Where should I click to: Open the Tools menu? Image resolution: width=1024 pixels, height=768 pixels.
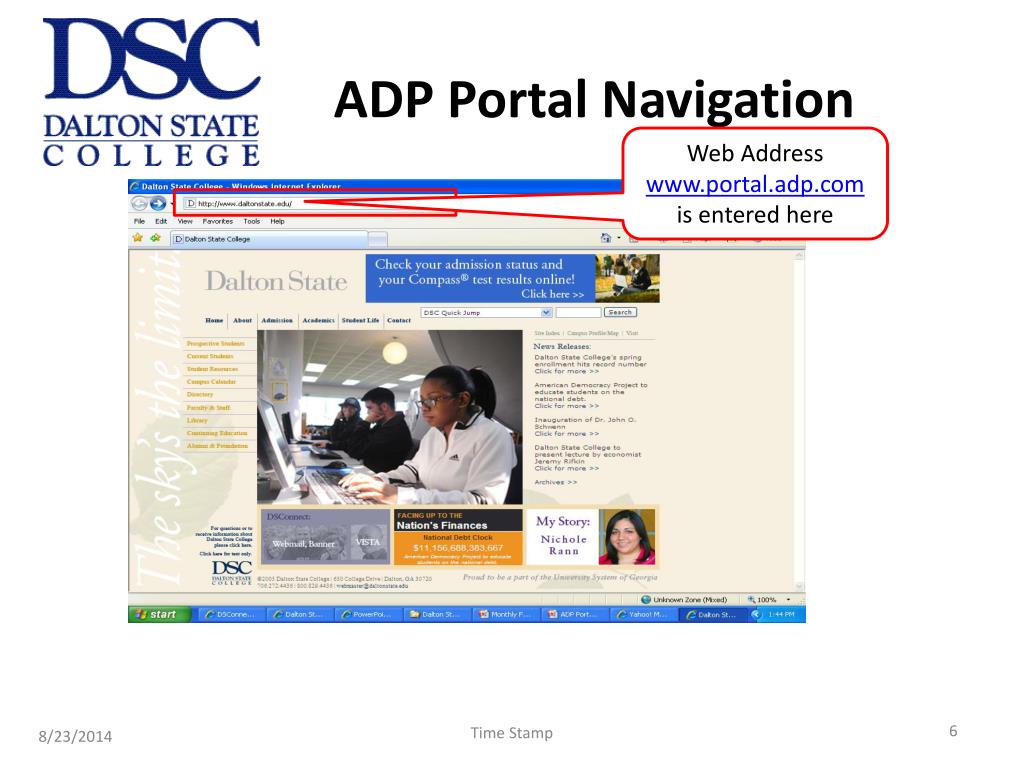click(x=251, y=221)
